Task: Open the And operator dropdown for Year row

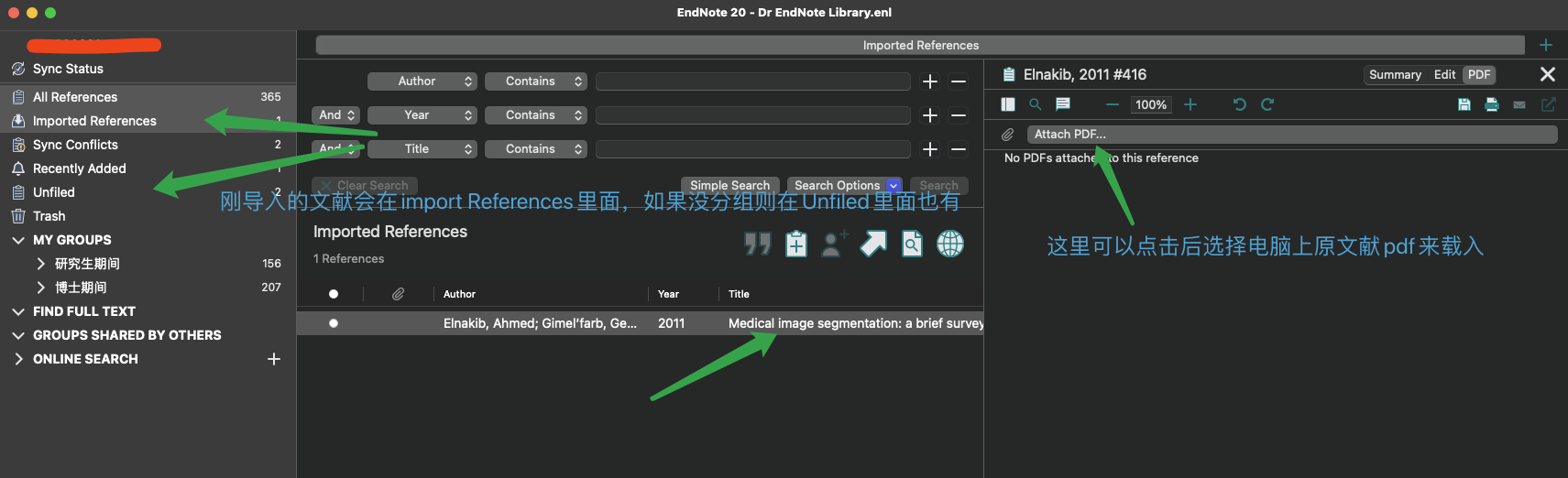Action: pos(336,115)
